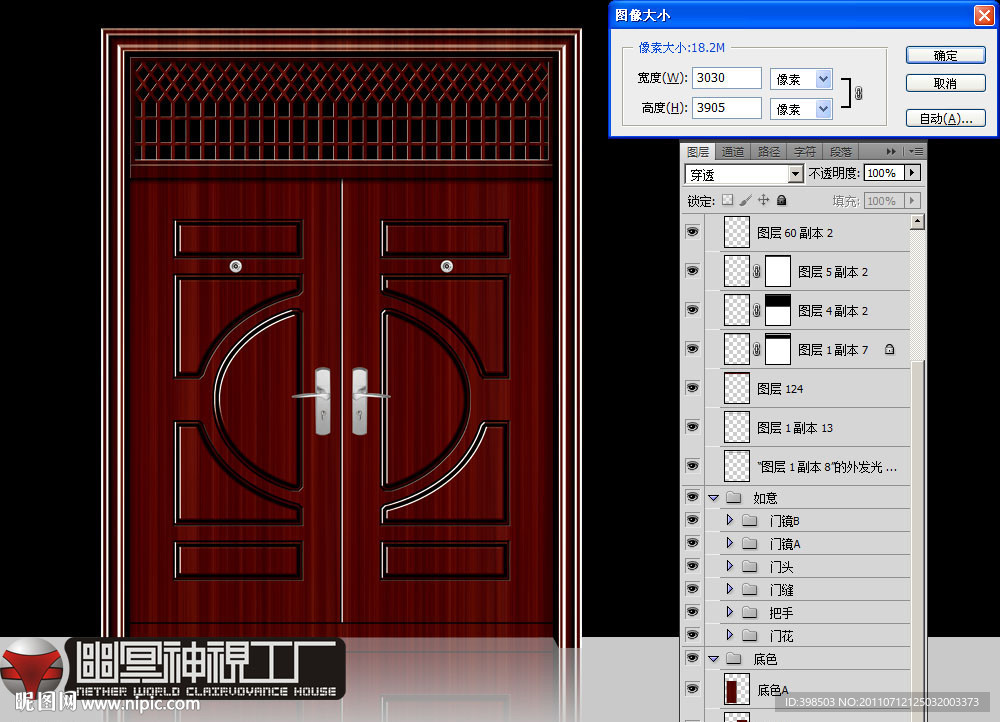This screenshot has height=722, width=1000.
Task: Click the lock image pixels brush icon
Action: (746, 201)
